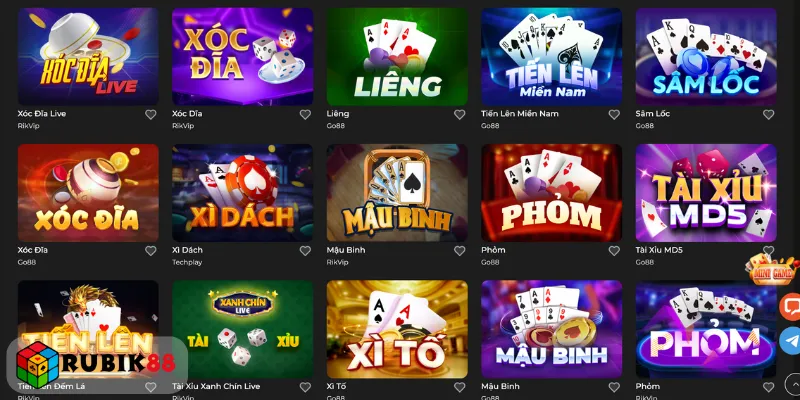Launch the Tài Xỉu MD5 game thumbnail
The width and height of the screenshot is (800, 400).
click(706, 193)
